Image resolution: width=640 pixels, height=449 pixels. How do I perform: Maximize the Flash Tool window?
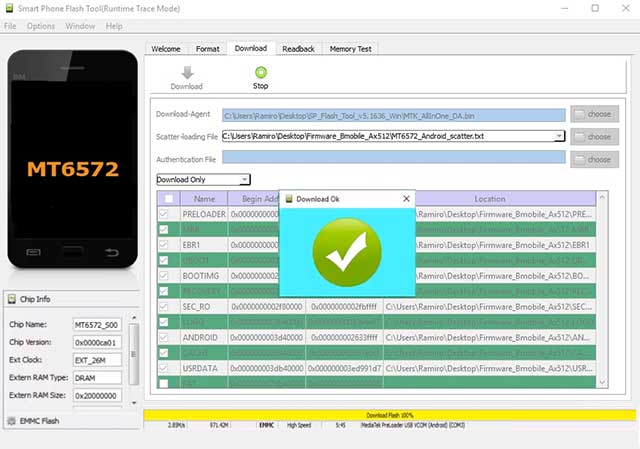(x=595, y=8)
